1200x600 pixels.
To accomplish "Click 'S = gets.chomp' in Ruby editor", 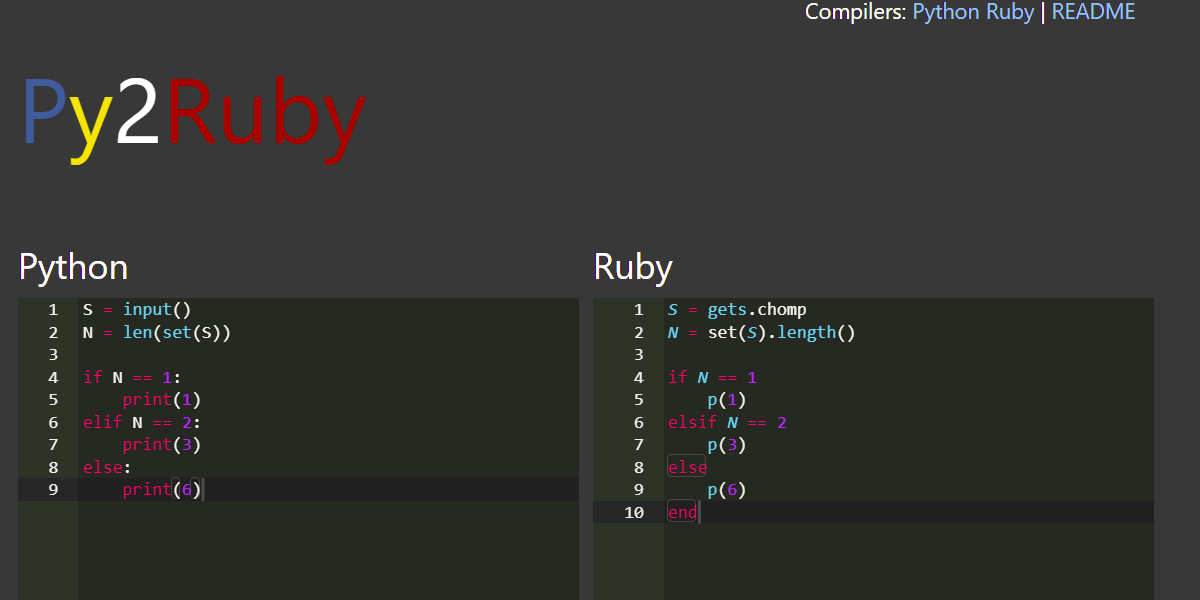I will (x=737, y=310).
